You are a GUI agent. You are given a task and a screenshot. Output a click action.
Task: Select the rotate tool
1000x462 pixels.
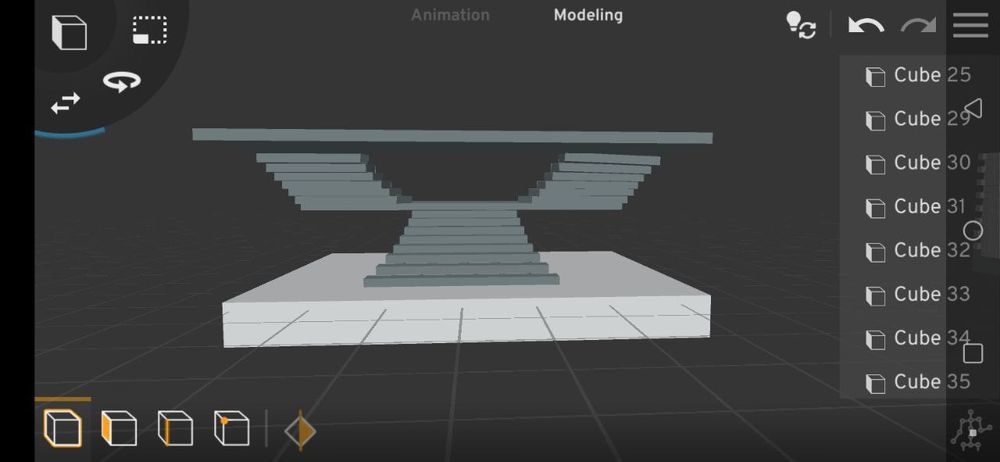click(x=121, y=82)
